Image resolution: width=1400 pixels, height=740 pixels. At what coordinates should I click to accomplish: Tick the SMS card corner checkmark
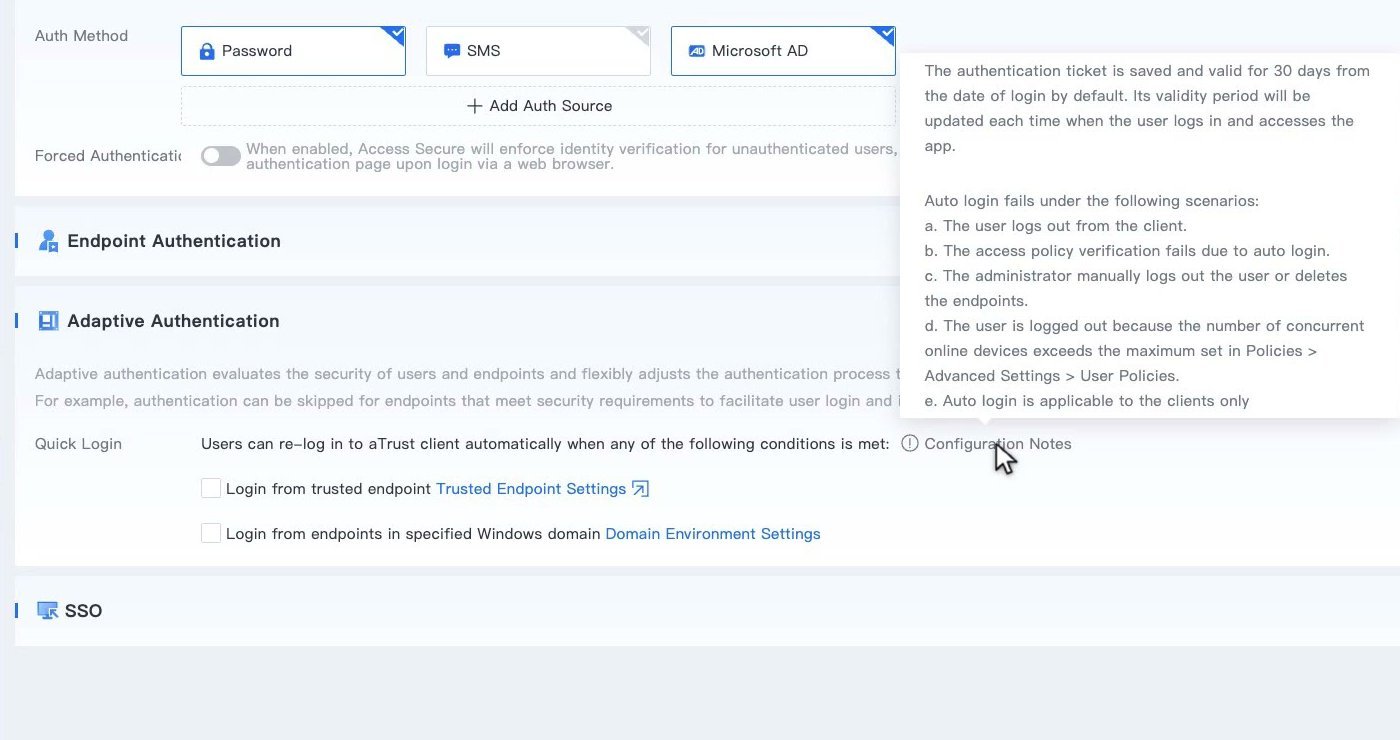tap(639, 37)
